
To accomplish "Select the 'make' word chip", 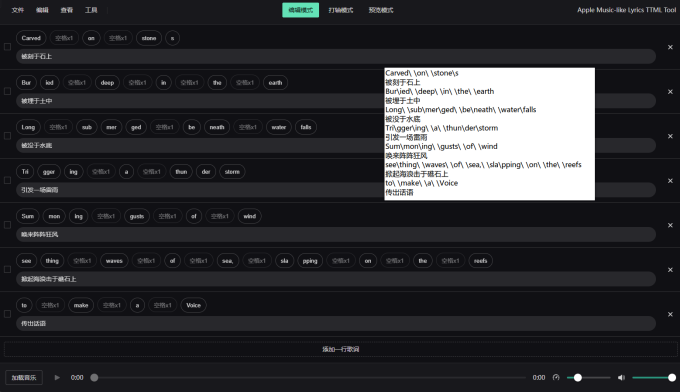I will point(81,305).
